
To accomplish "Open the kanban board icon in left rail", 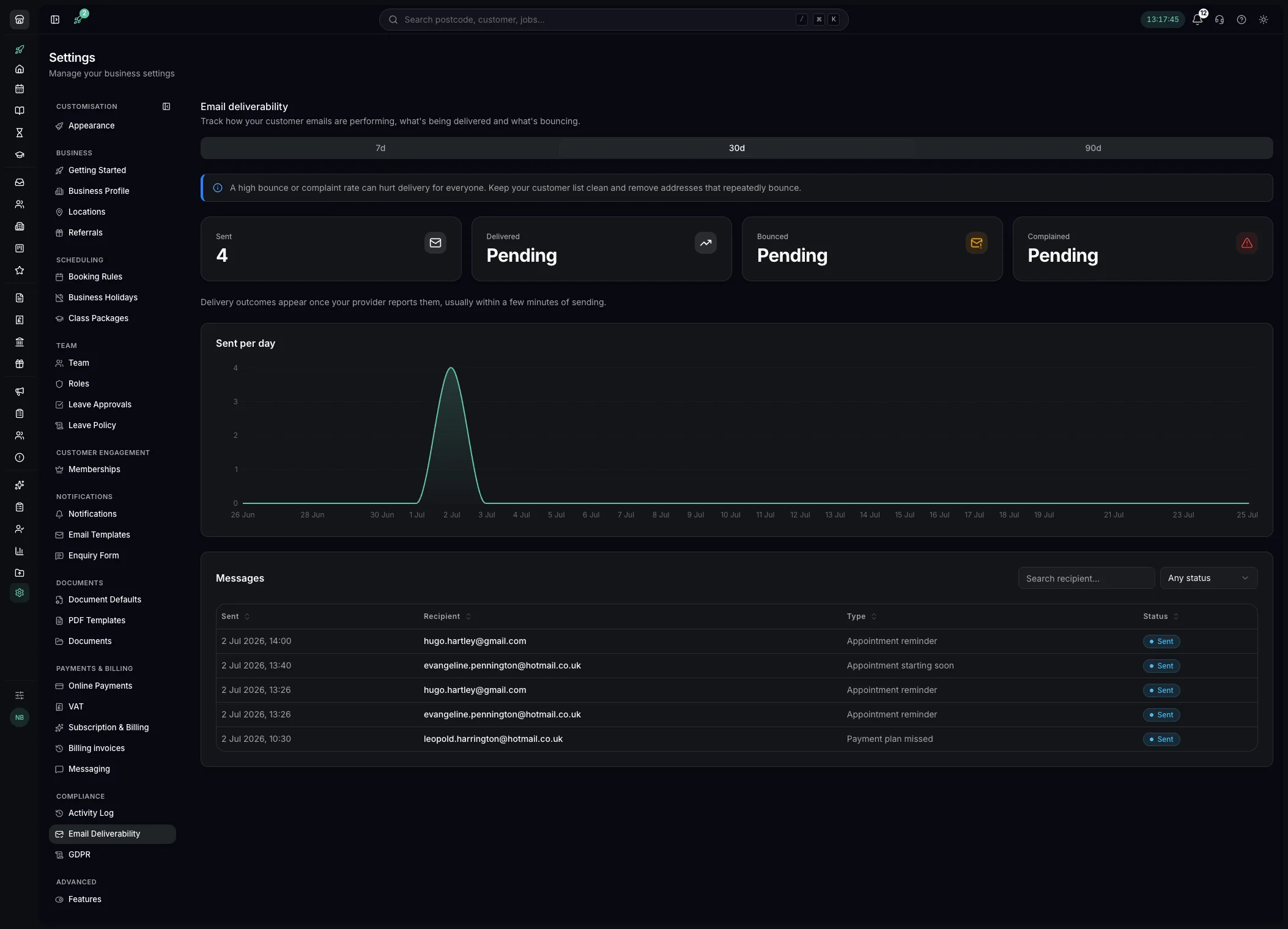I will coord(20,248).
